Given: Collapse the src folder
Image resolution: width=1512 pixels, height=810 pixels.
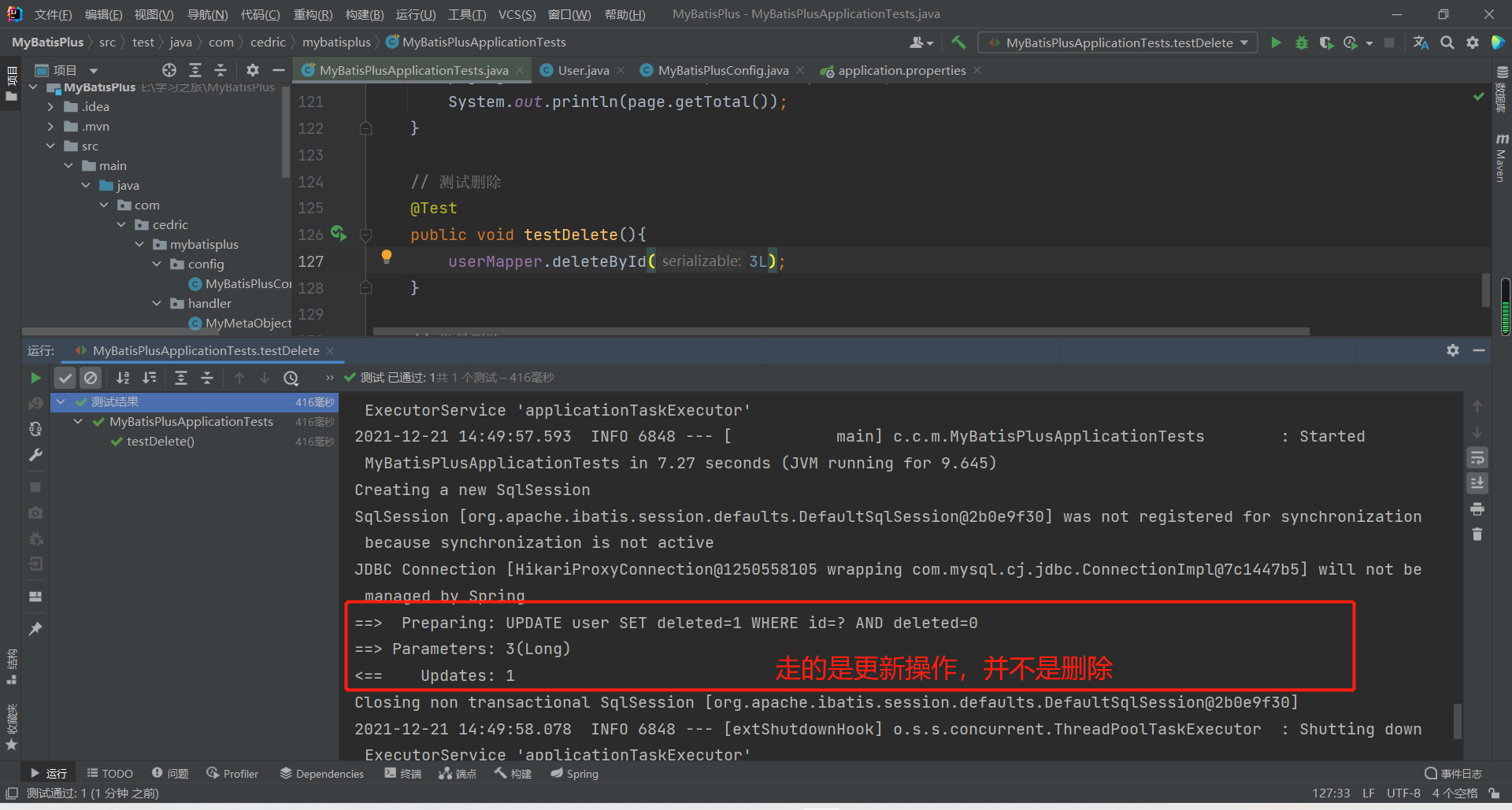Looking at the screenshot, I should [50, 146].
